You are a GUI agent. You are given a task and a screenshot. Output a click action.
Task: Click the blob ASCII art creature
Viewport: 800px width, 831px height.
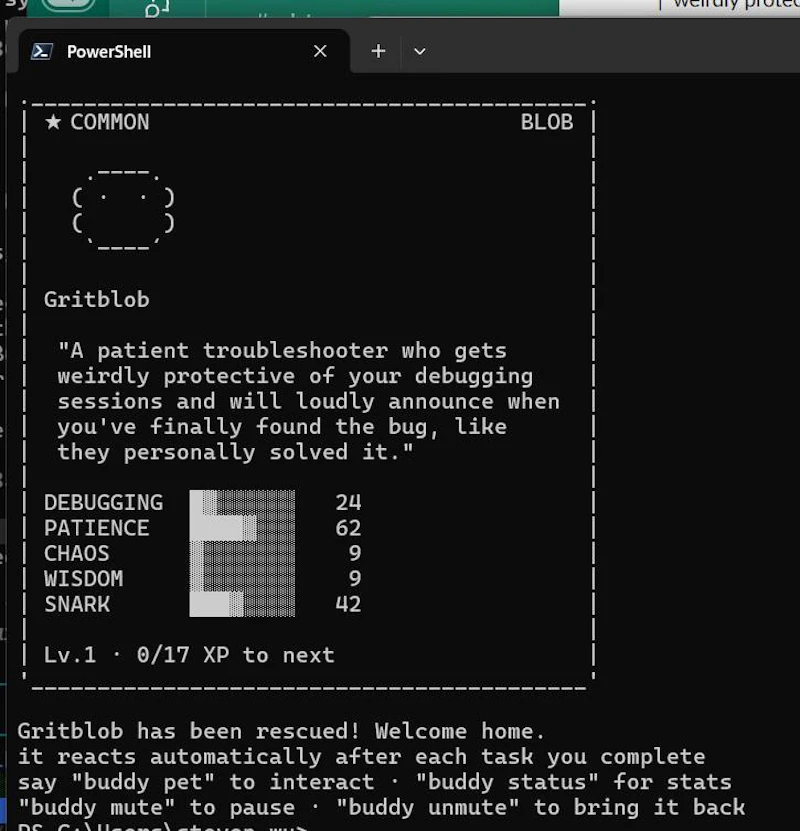123,210
